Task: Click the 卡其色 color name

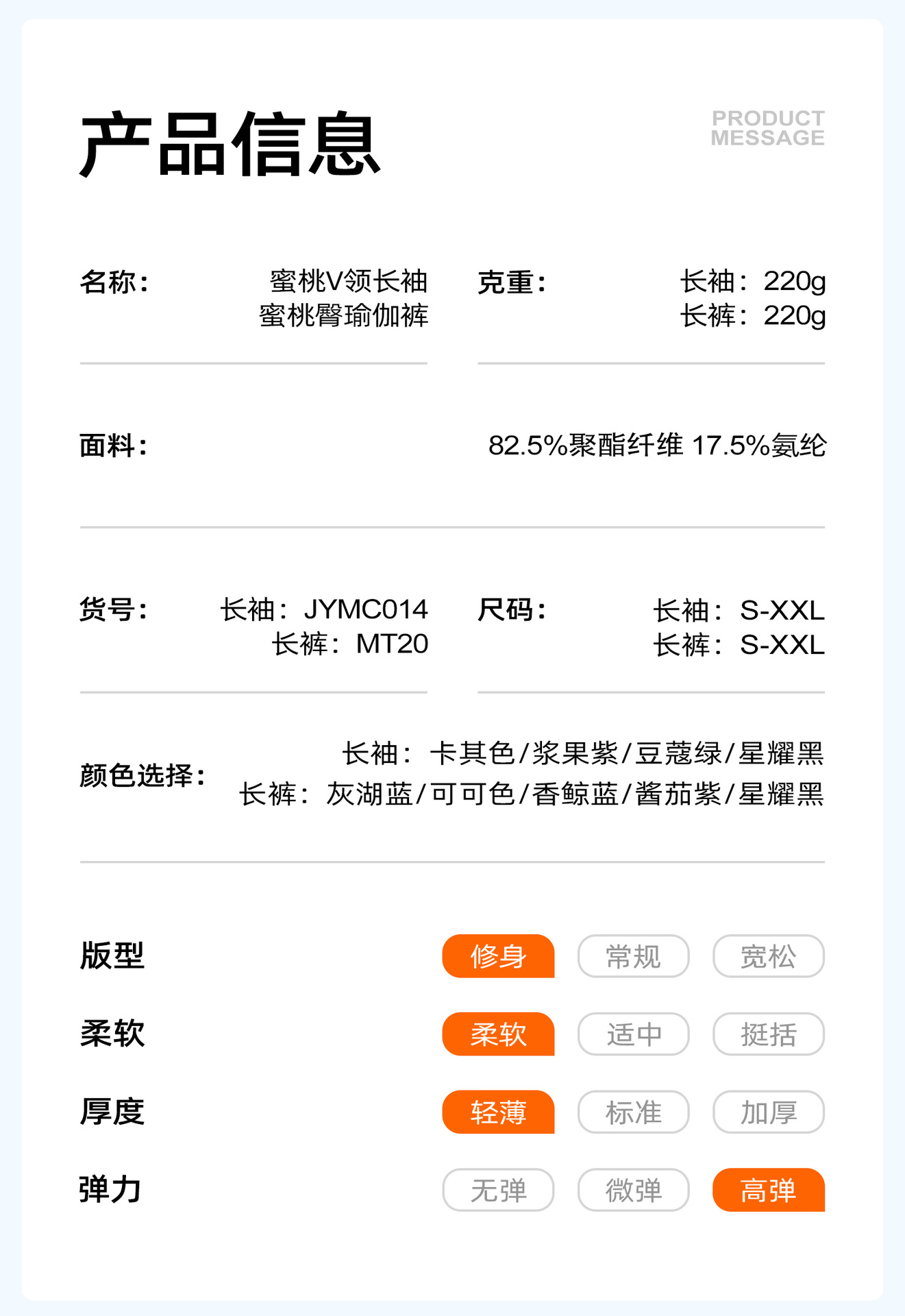Action: click(x=472, y=753)
